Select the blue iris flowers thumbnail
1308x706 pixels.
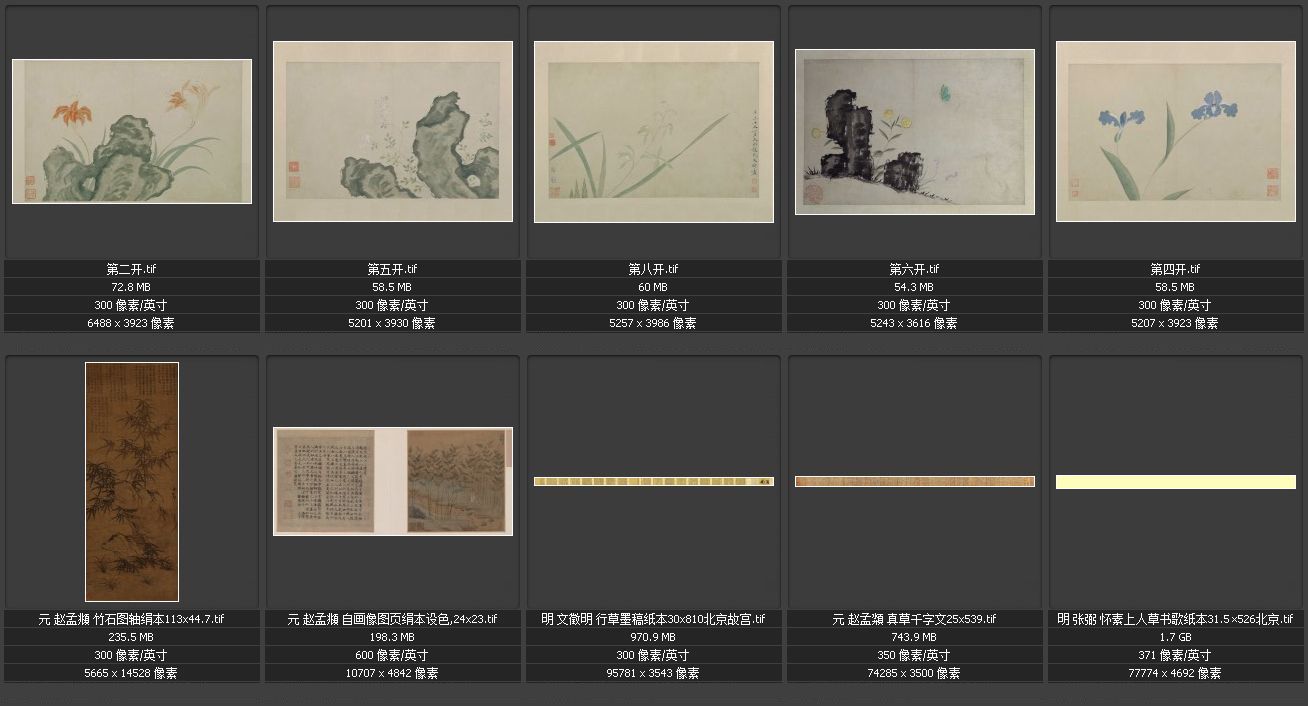click(1176, 131)
